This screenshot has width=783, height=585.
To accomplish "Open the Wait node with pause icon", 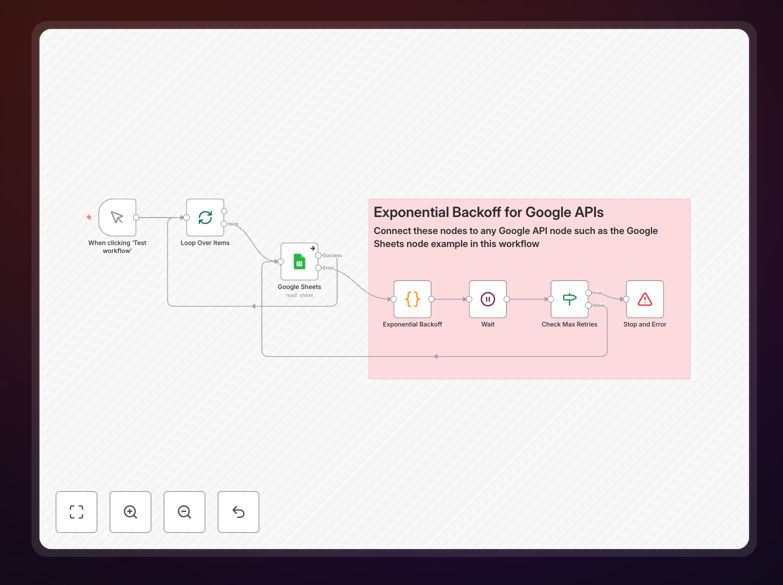I will 488,299.
